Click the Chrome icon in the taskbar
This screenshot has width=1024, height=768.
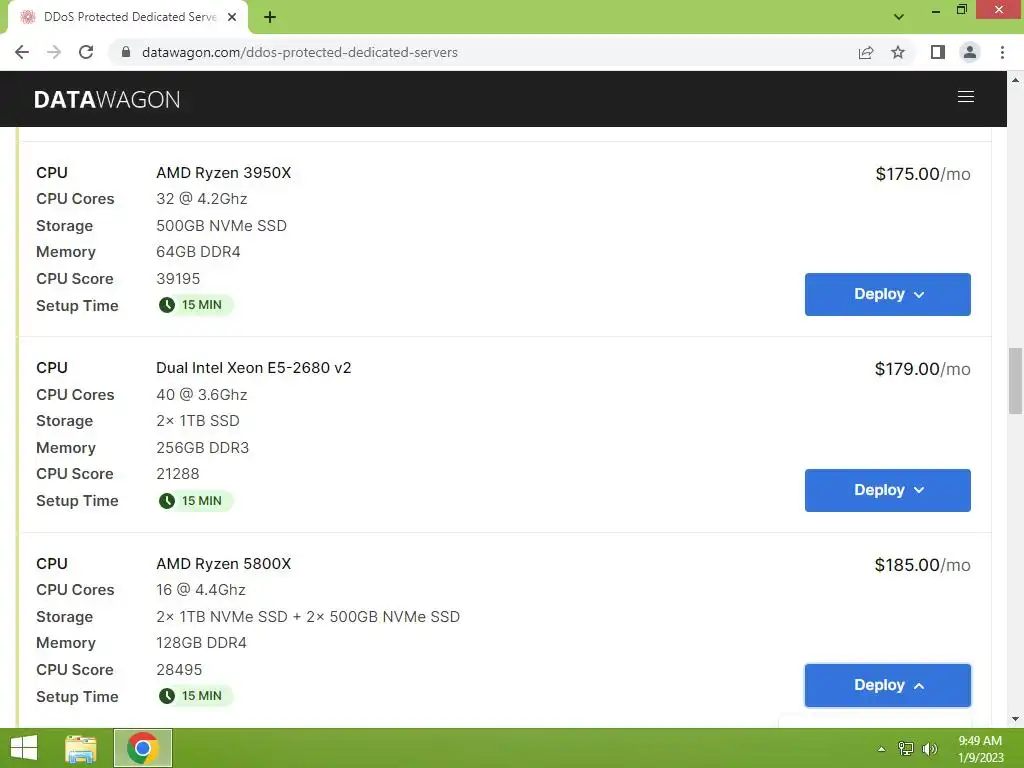(143, 748)
